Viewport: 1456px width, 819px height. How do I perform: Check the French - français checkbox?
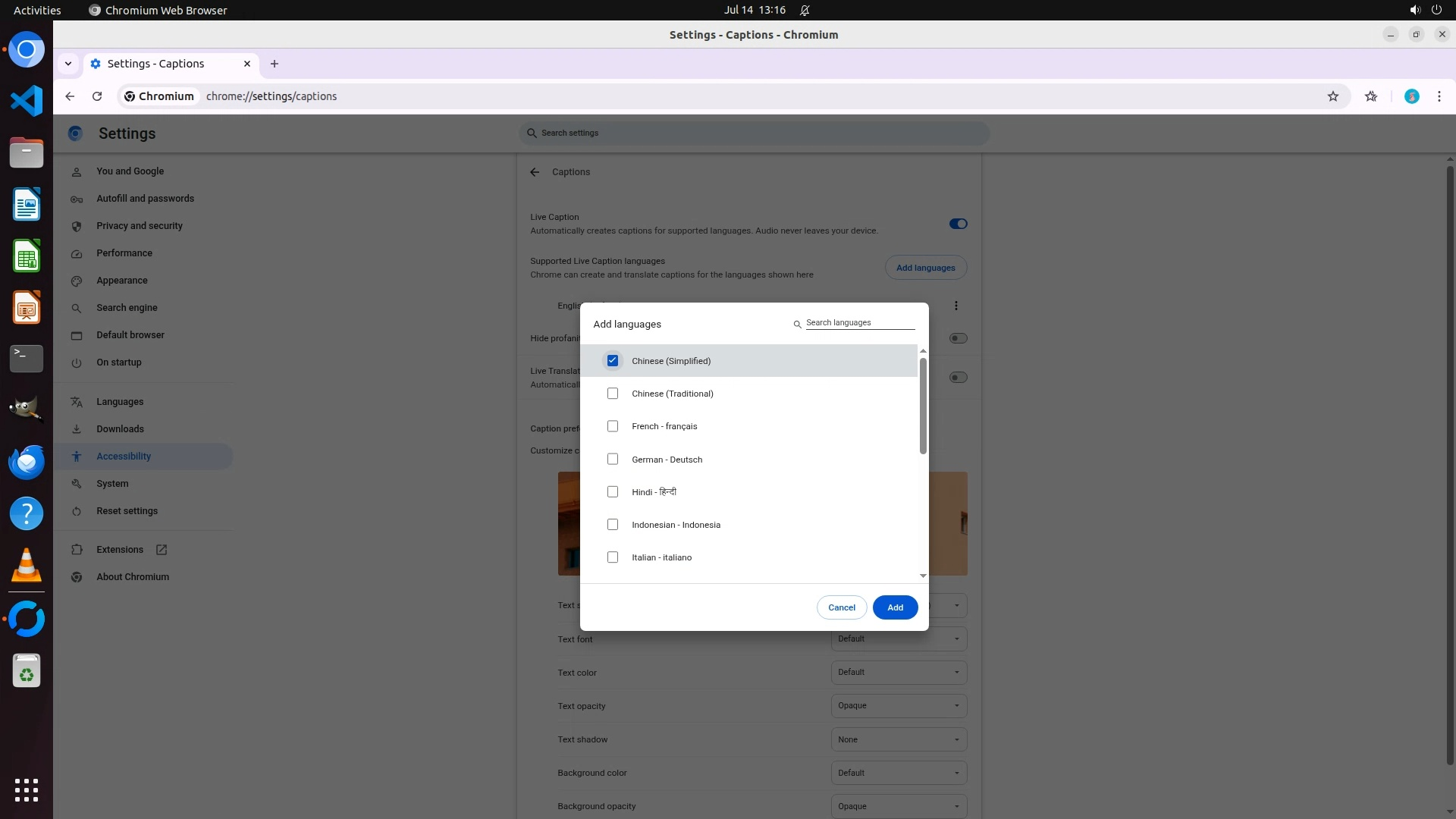pos(613,426)
